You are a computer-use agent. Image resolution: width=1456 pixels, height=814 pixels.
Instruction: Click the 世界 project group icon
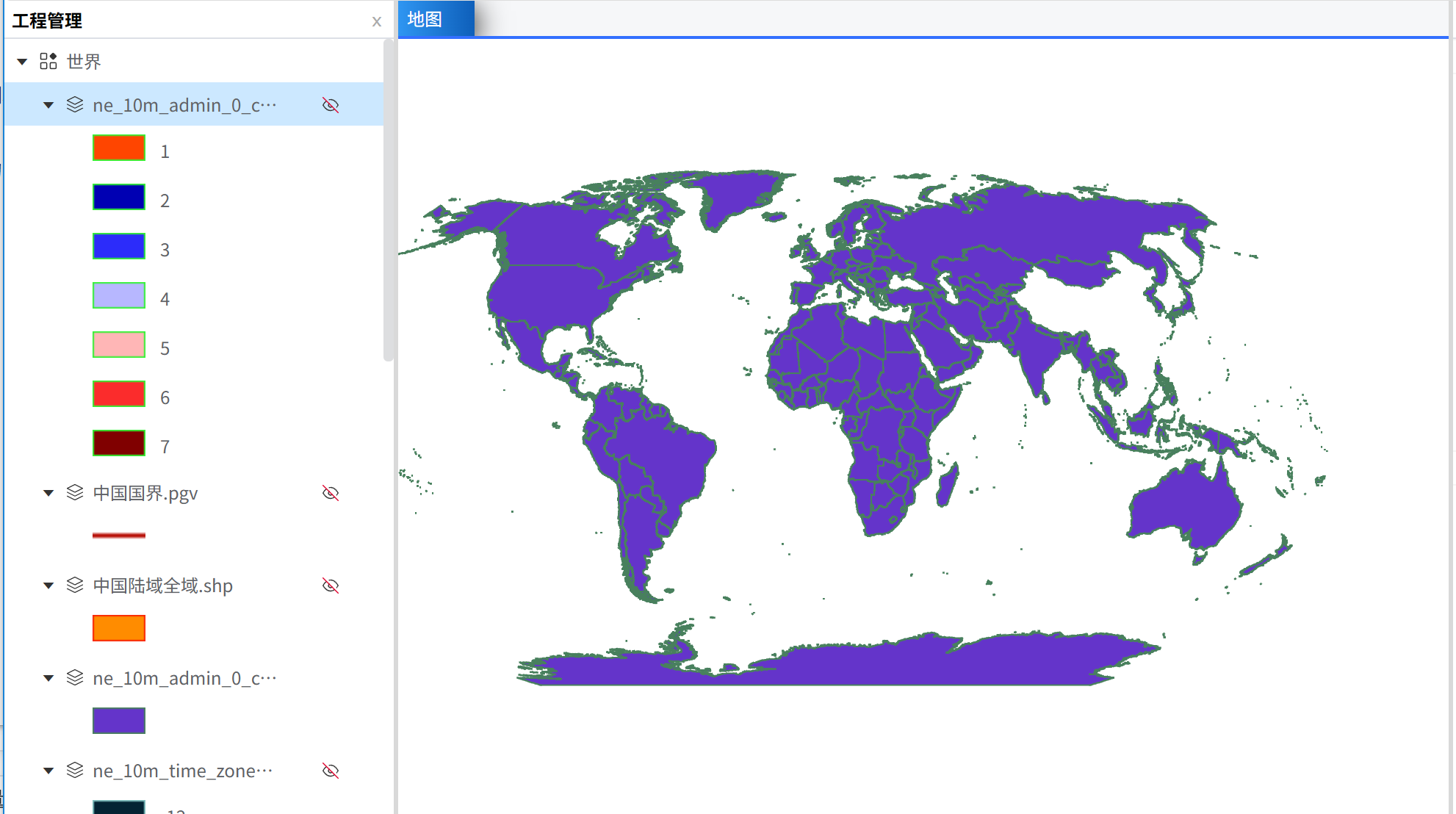[x=48, y=61]
